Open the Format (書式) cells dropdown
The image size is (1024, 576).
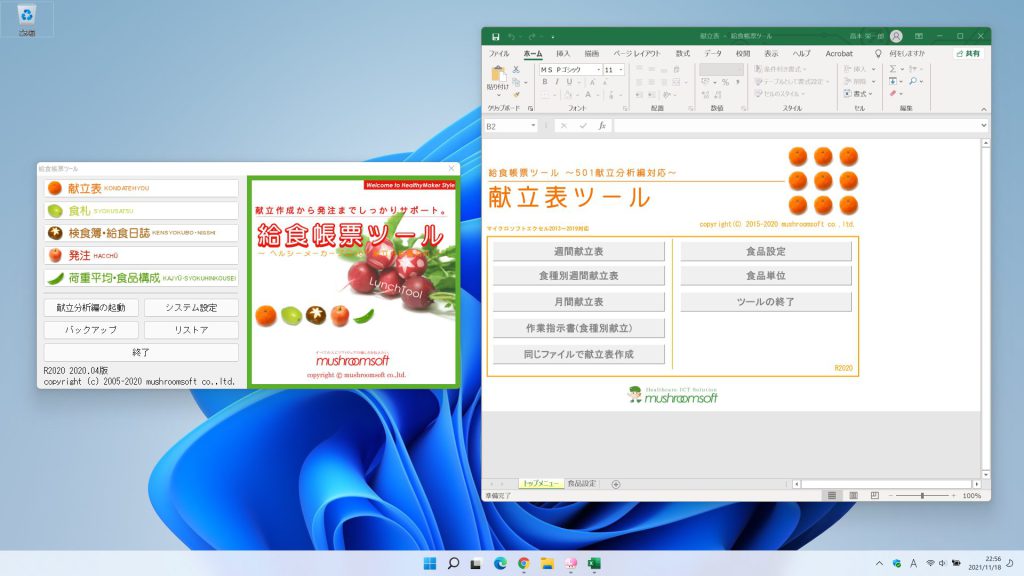[x=859, y=94]
